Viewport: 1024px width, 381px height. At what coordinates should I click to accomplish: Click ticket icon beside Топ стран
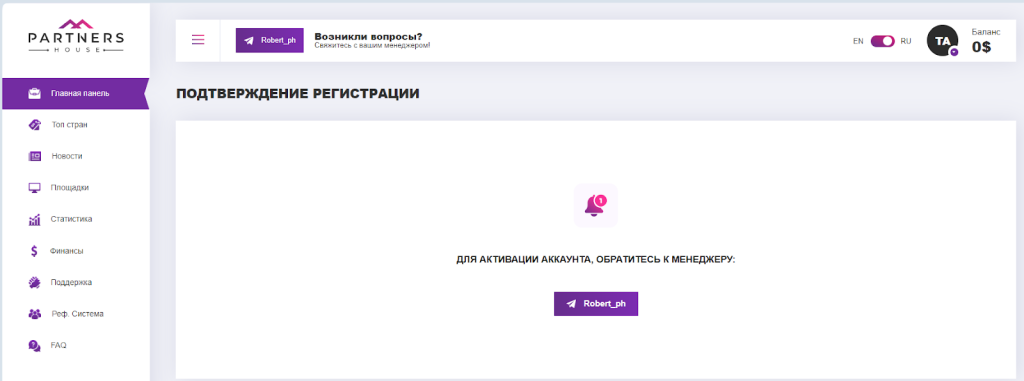[x=35, y=125]
